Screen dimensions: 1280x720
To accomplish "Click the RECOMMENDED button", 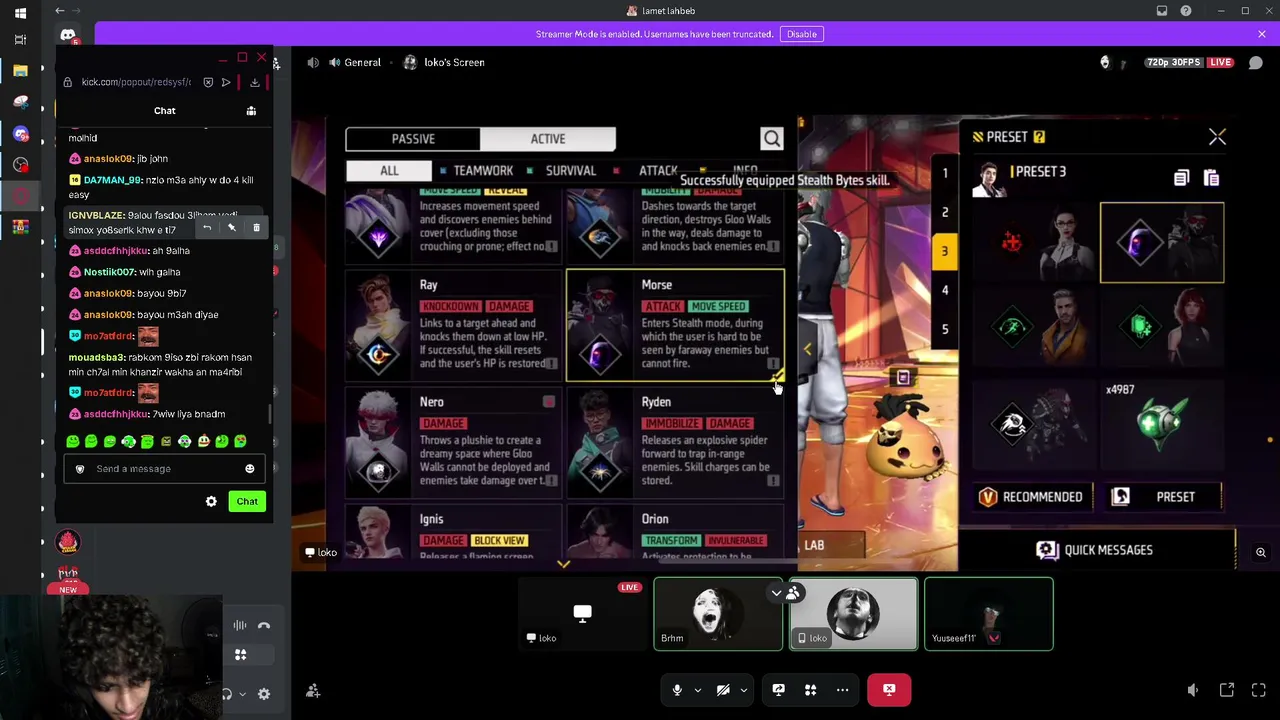I will pos(1031,497).
